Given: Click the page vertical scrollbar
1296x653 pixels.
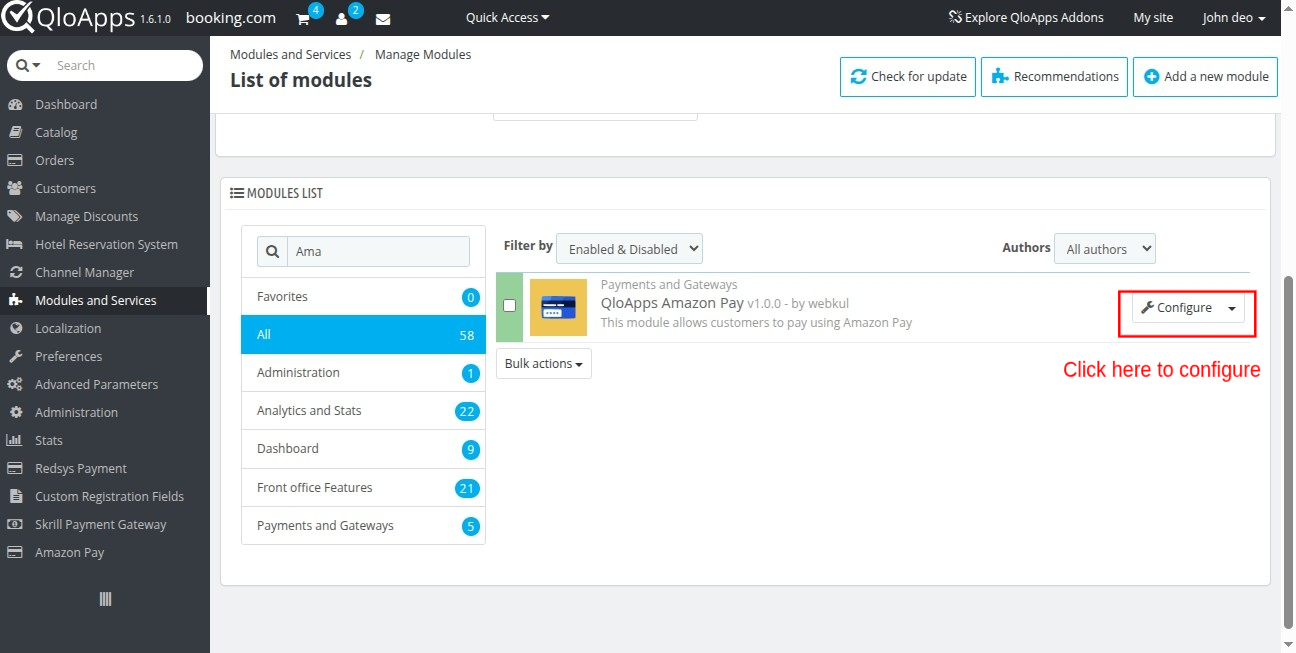Looking at the screenshot, I should (x=1288, y=450).
